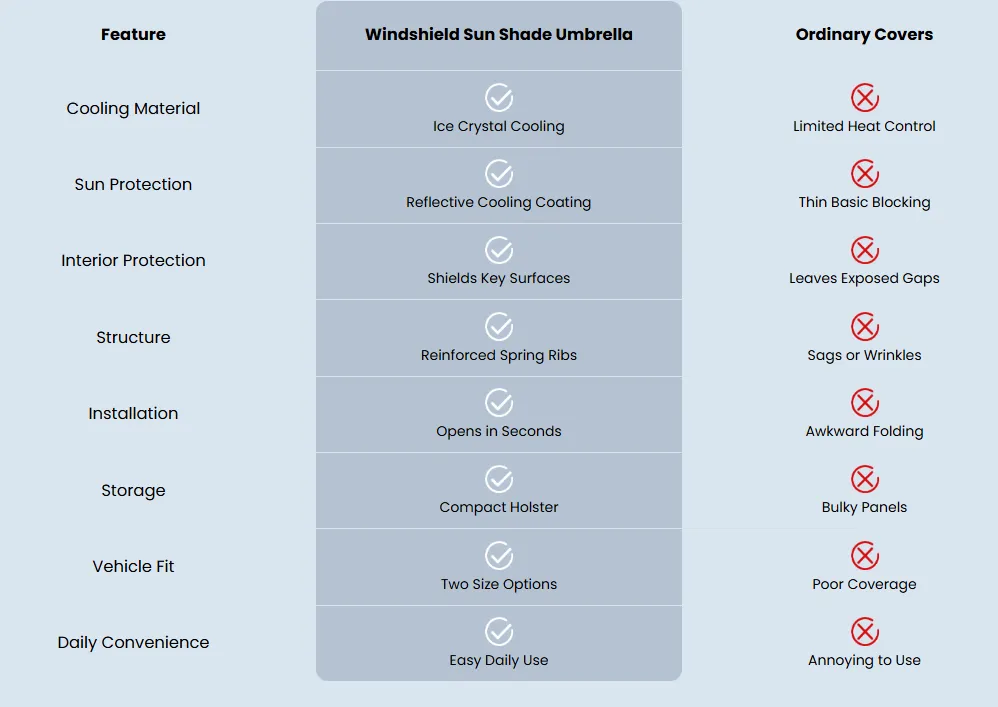
Task: Click the checkmark above Reflective Cooling Coating
Action: click(499, 174)
